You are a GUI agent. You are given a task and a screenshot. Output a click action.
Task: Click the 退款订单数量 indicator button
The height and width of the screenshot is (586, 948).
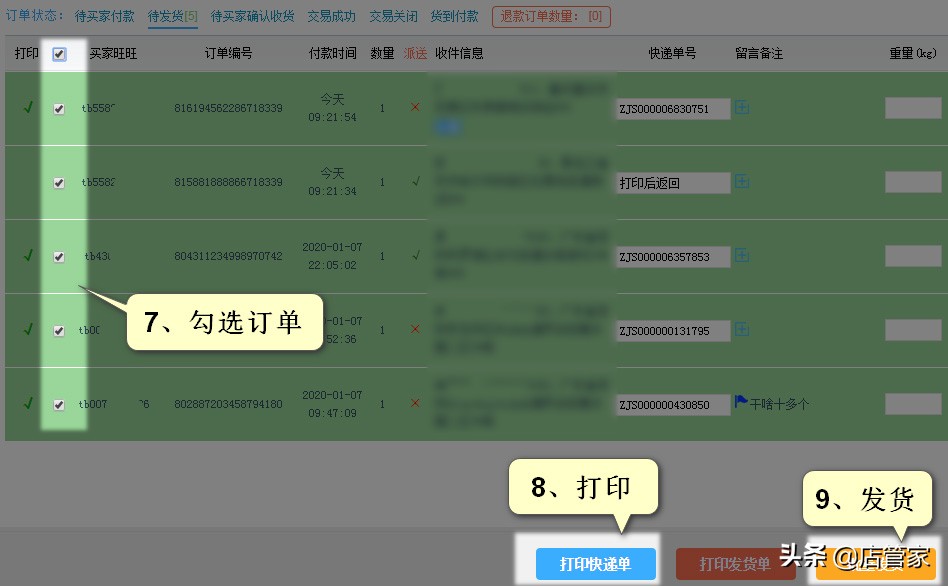[x=550, y=16]
